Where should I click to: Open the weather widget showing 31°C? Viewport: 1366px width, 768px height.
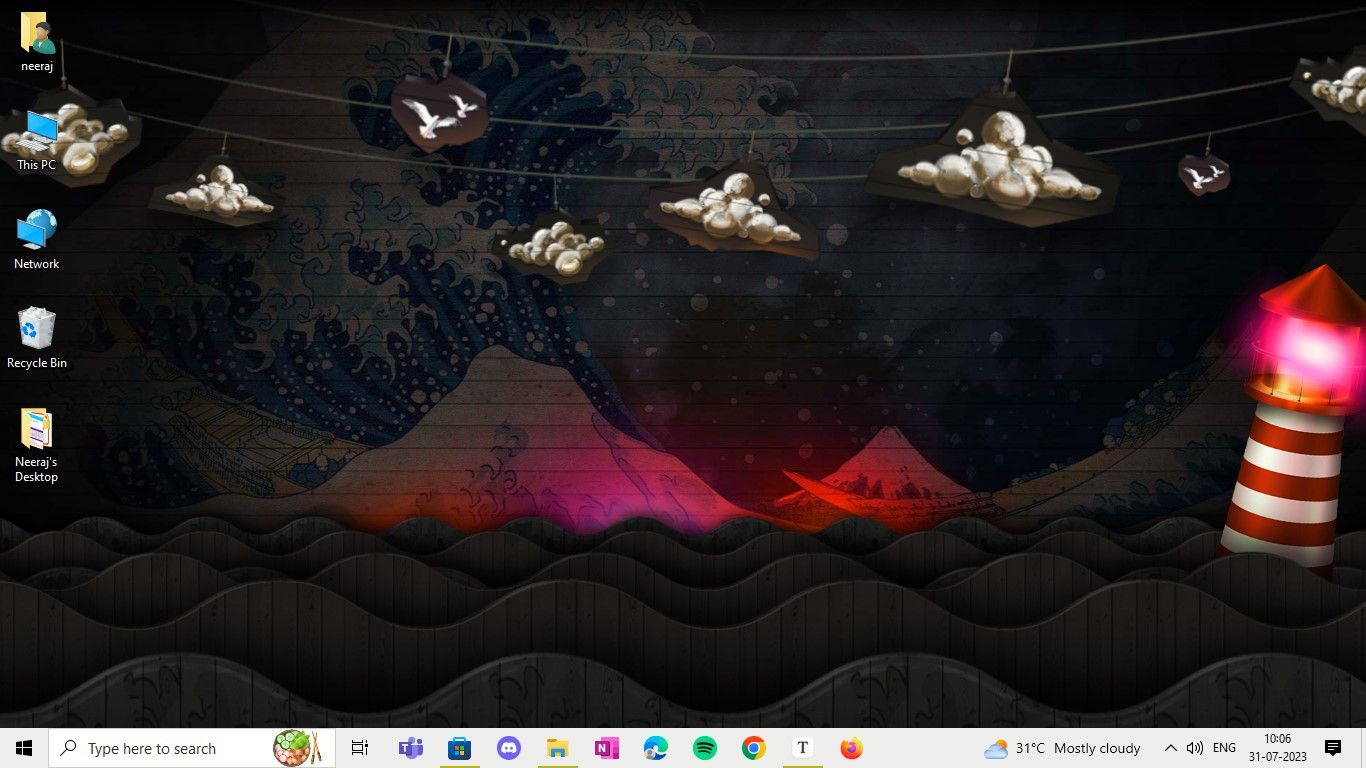tap(1062, 748)
